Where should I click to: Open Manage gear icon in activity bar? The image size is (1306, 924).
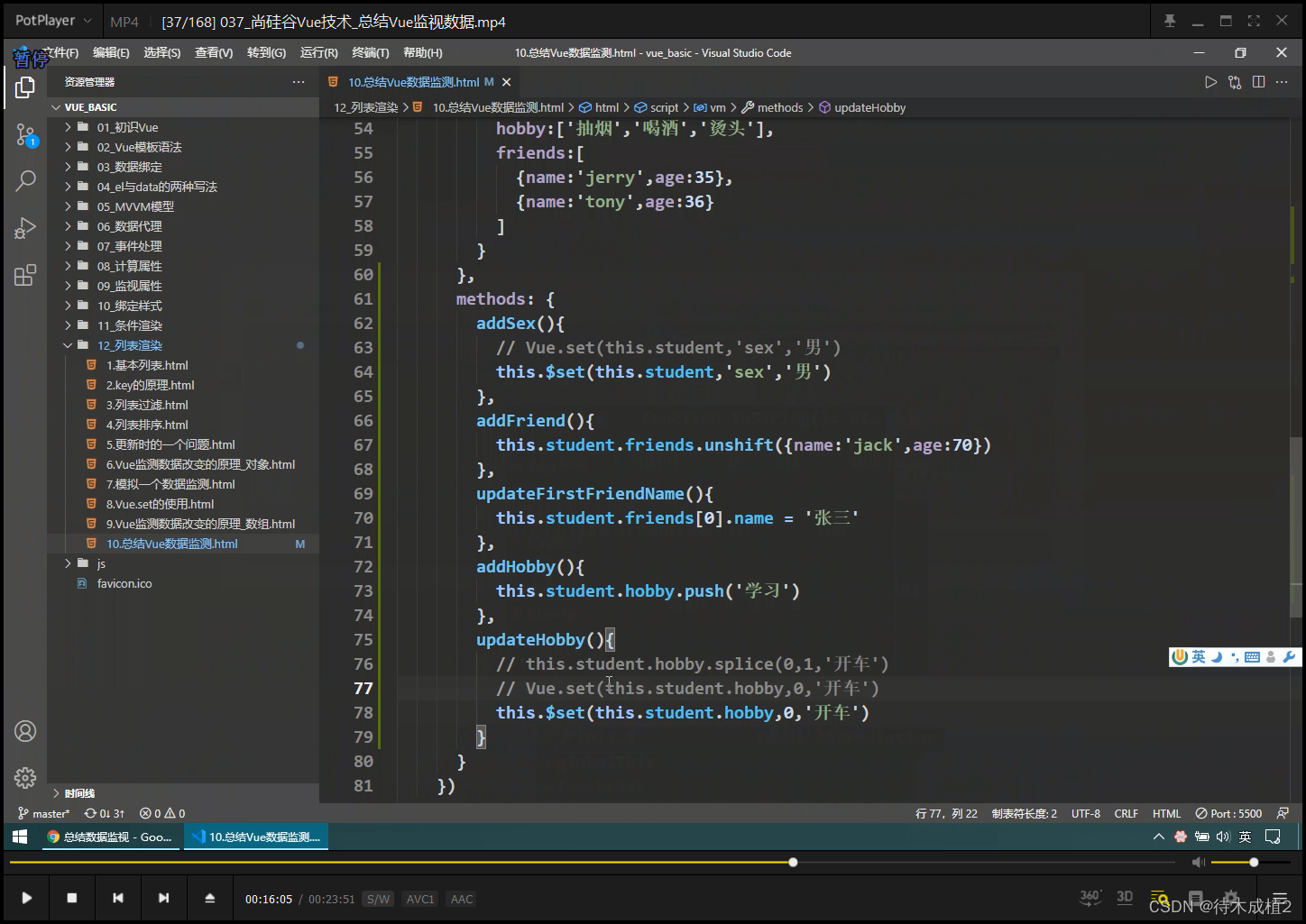25,777
